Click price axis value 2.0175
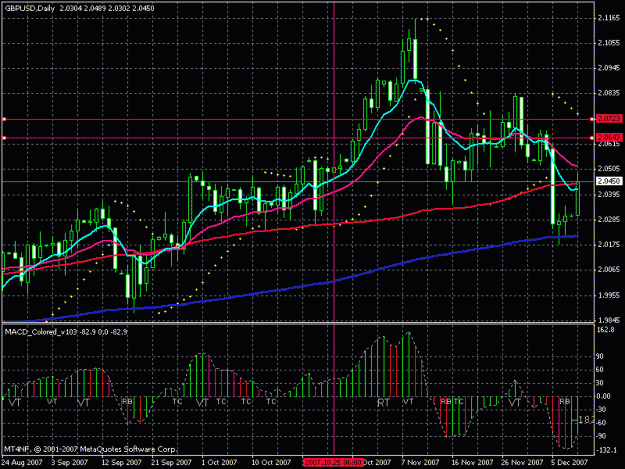Image resolution: width=625 pixels, height=469 pixels. 609,244
